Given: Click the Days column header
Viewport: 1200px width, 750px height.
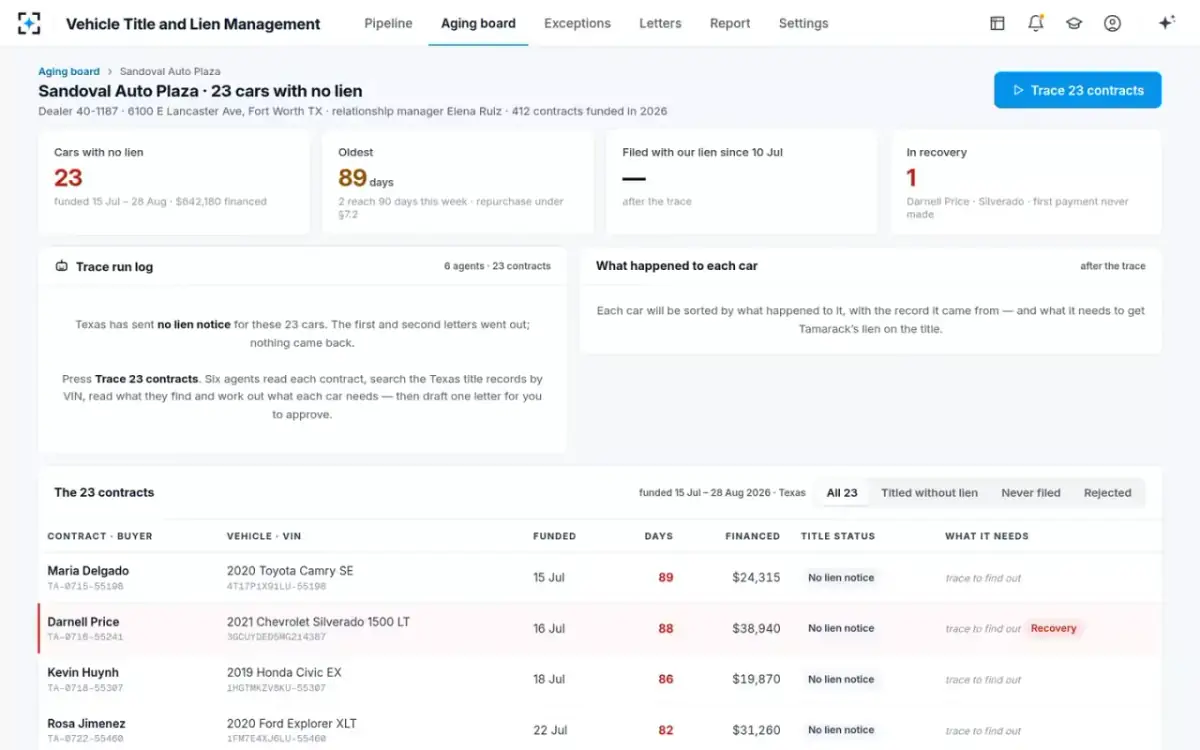Looking at the screenshot, I should click(x=659, y=537).
